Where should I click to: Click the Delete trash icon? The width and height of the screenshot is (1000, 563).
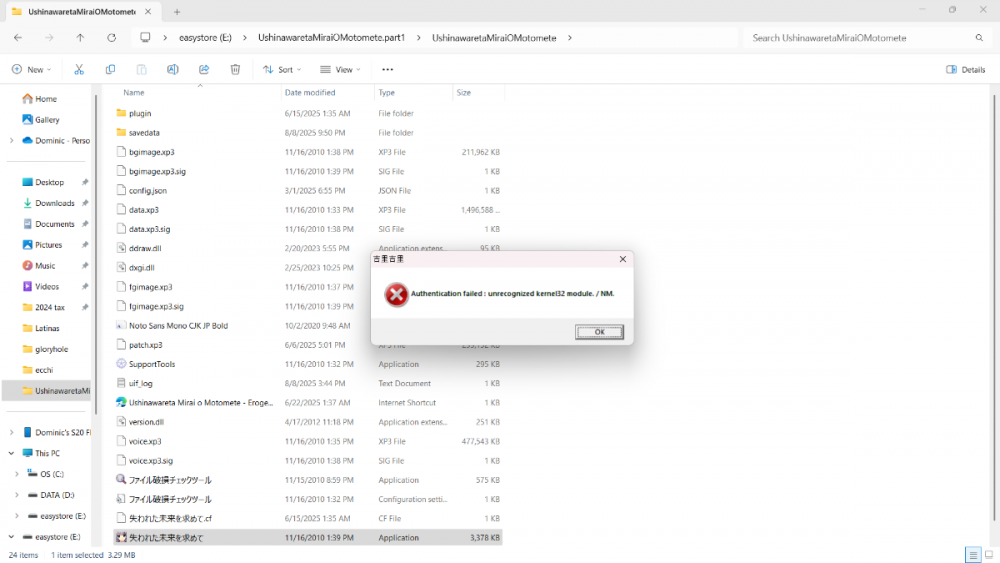click(x=235, y=70)
